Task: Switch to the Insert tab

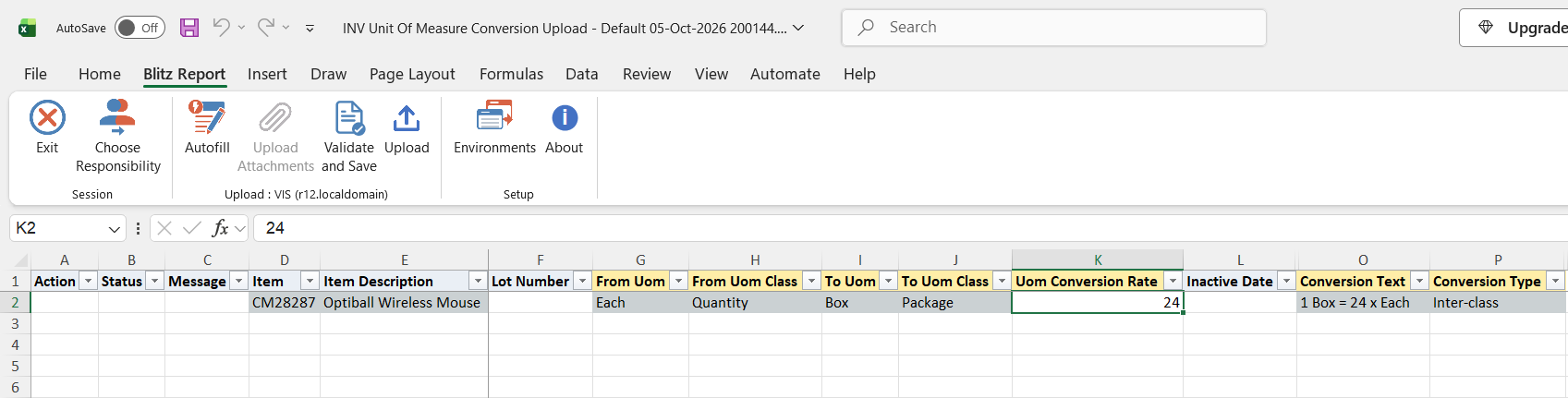Action: pyautogui.click(x=267, y=74)
